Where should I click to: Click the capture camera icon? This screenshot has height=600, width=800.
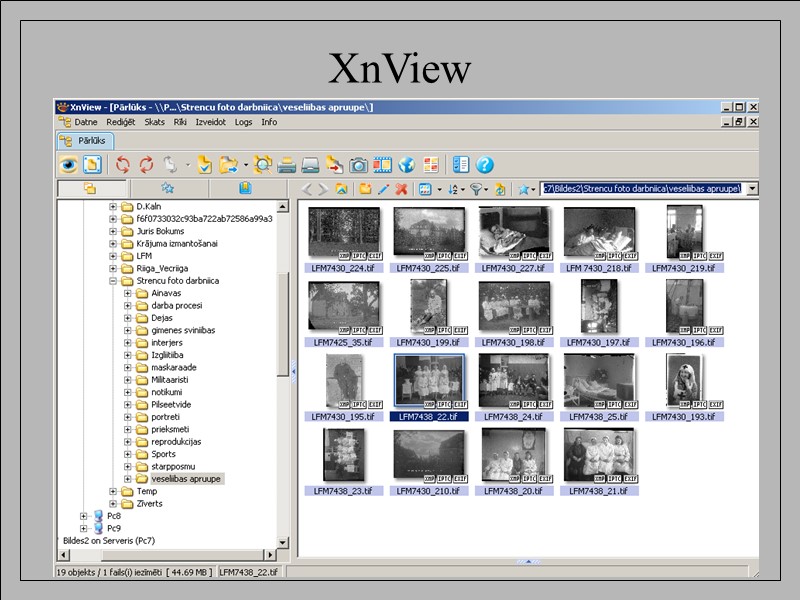(358, 165)
